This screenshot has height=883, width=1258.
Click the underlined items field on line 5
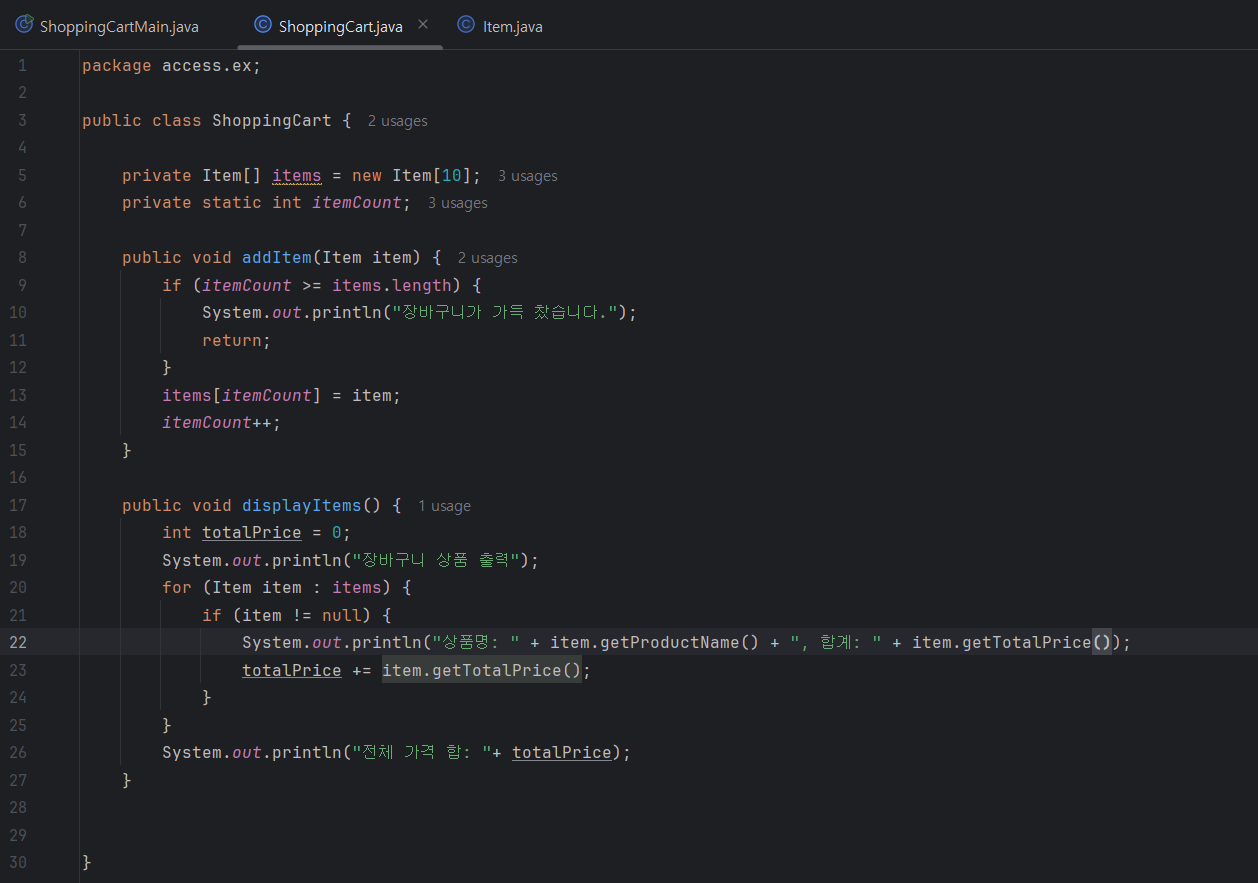click(x=297, y=176)
